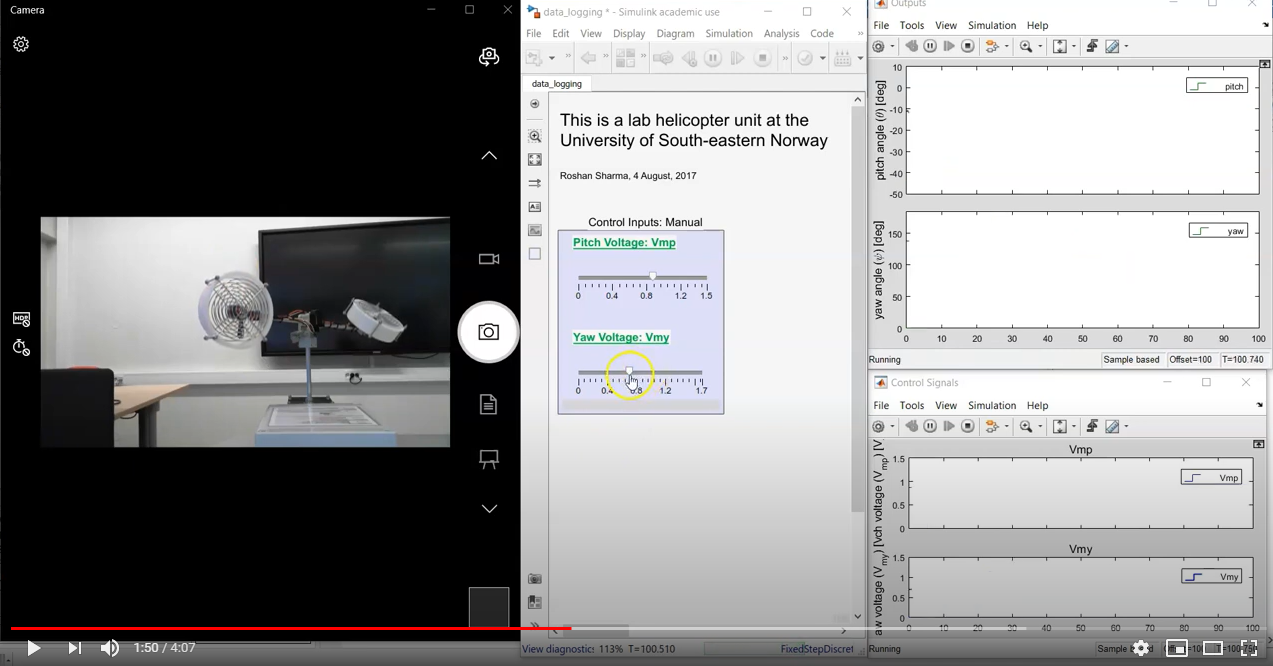The height and width of the screenshot is (666, 1273).
Task: Switch to video recording mode
Action: tap(489, 259)
